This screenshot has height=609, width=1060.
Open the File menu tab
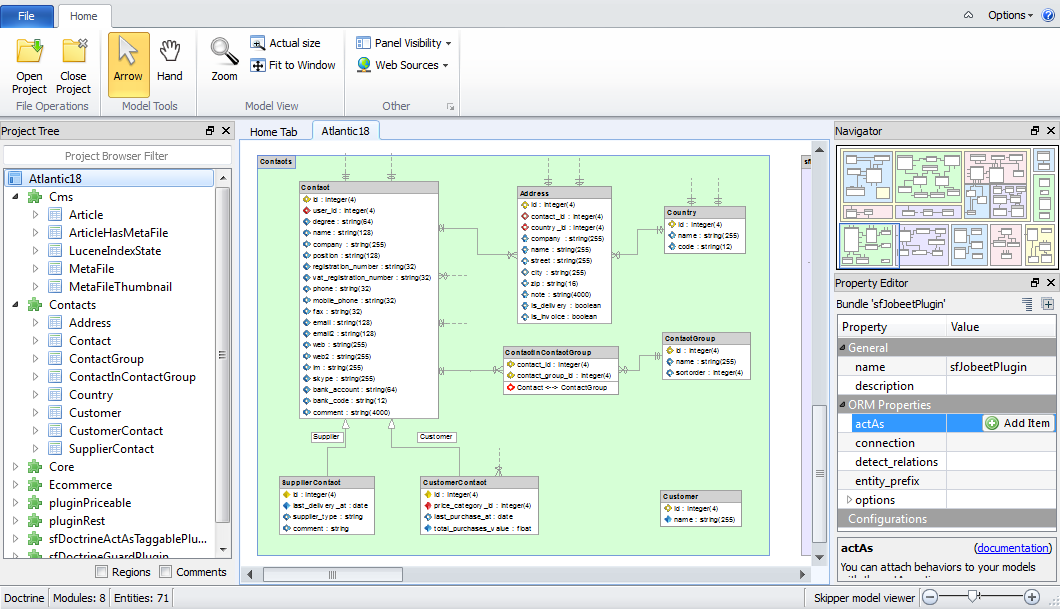click(x=27, y=16)
